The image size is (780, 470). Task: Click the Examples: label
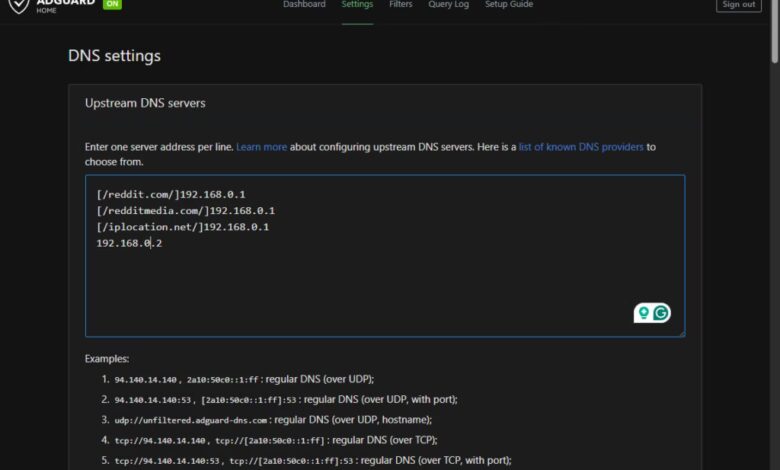coord(107,359)
